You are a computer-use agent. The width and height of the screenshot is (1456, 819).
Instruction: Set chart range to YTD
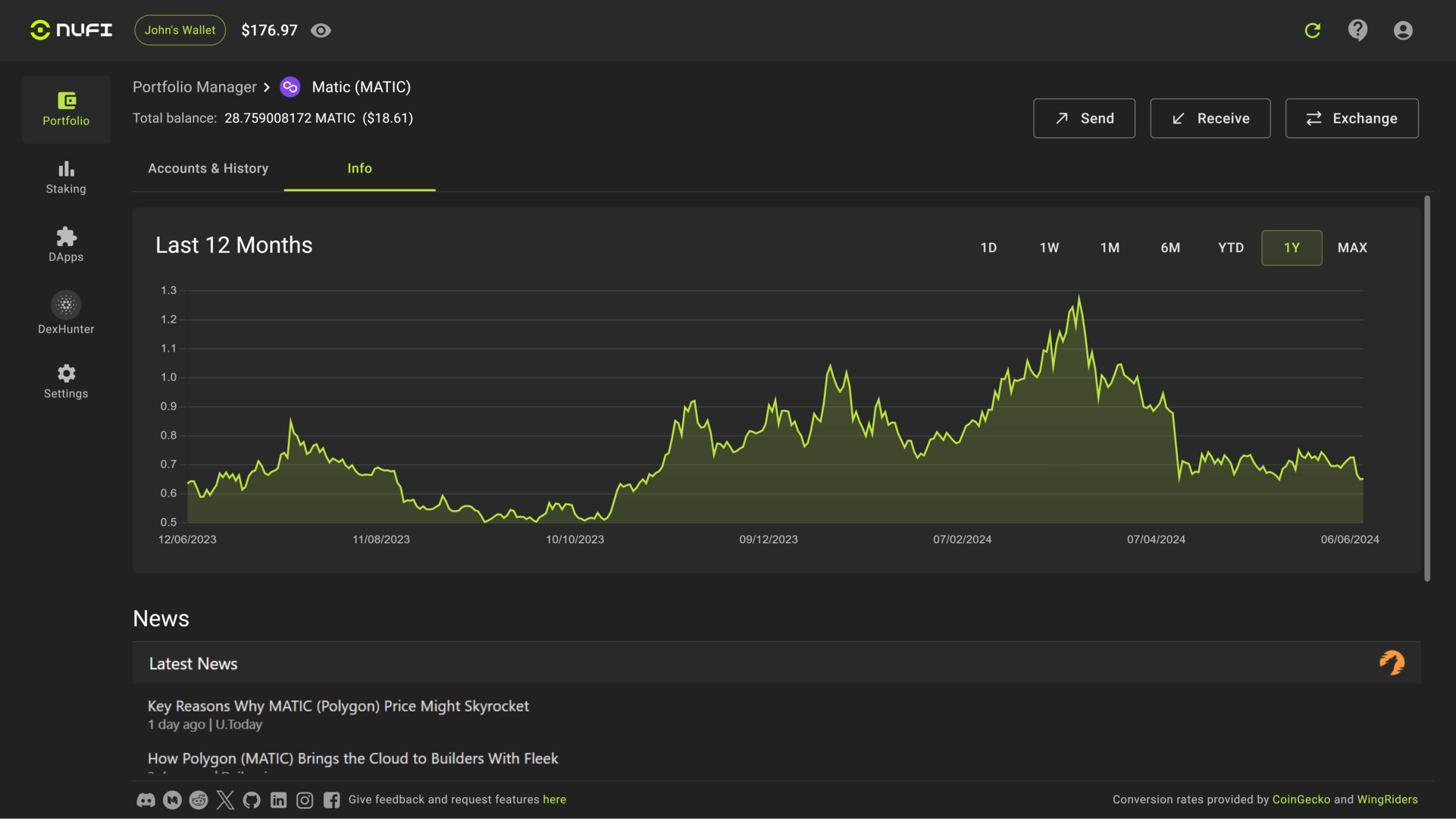pyautogui.click(x=1231, y=248)
